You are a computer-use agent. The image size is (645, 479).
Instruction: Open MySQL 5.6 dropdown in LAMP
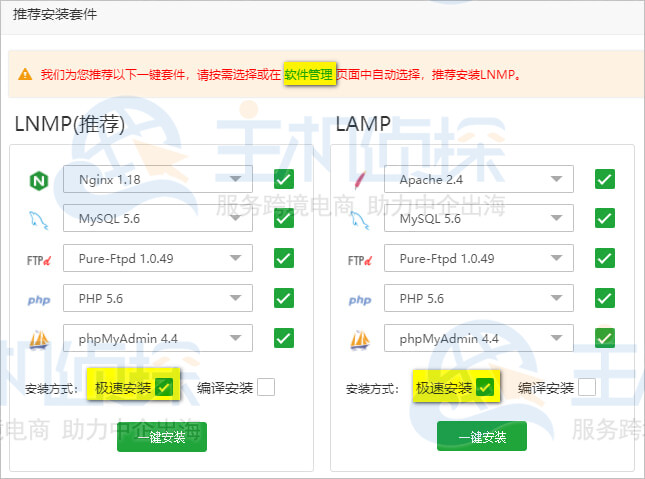479,218
